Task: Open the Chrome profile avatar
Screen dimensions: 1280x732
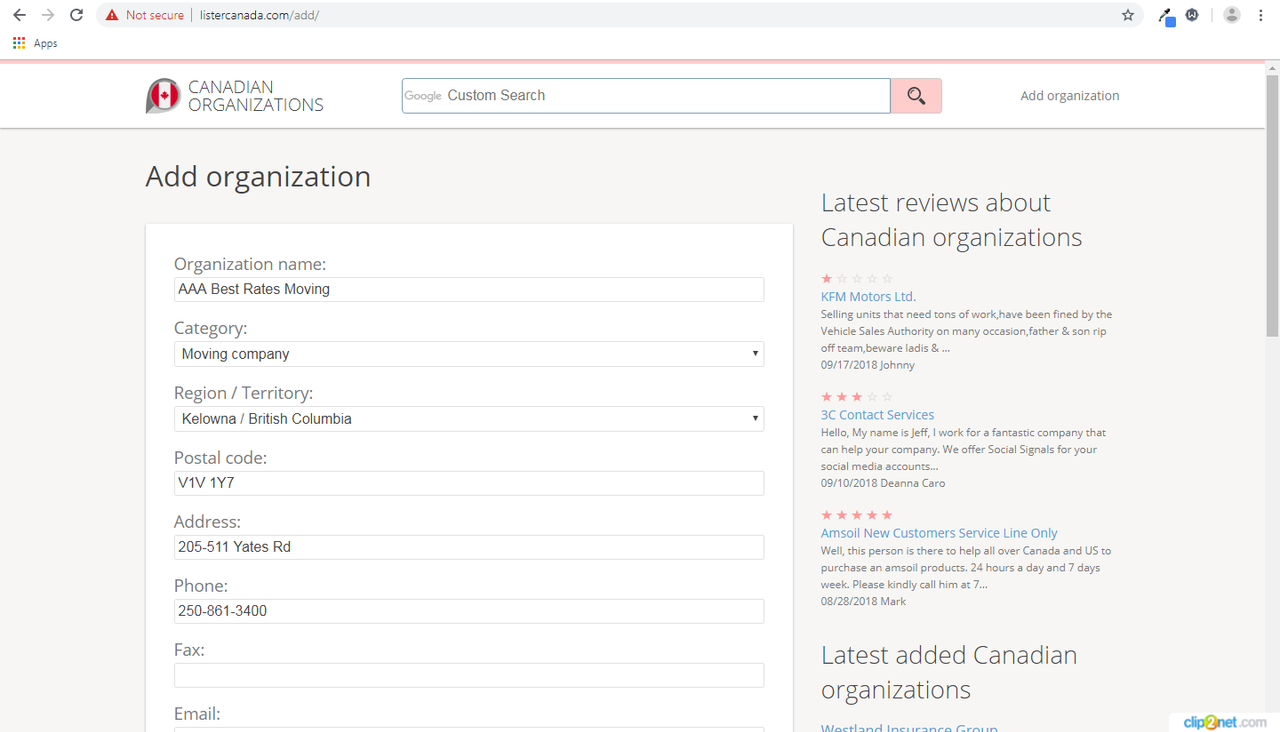Action: click(1232, 15)
